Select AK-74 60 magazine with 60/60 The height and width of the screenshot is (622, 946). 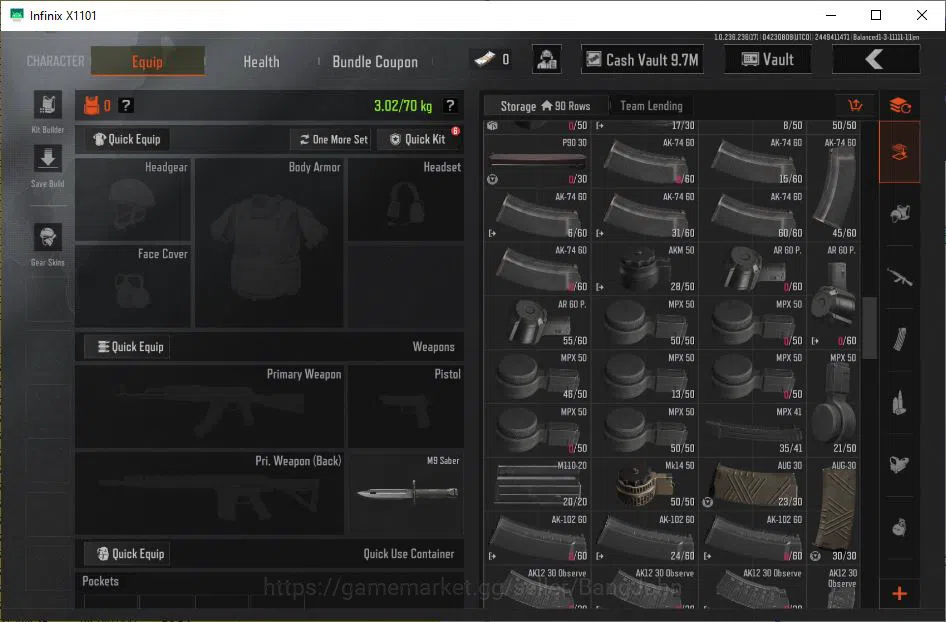coord(753,215)
